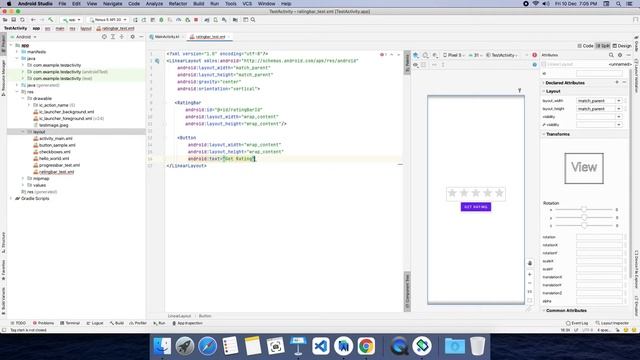Open the Pixel 3 device preview dropdown

coord(453,55)
